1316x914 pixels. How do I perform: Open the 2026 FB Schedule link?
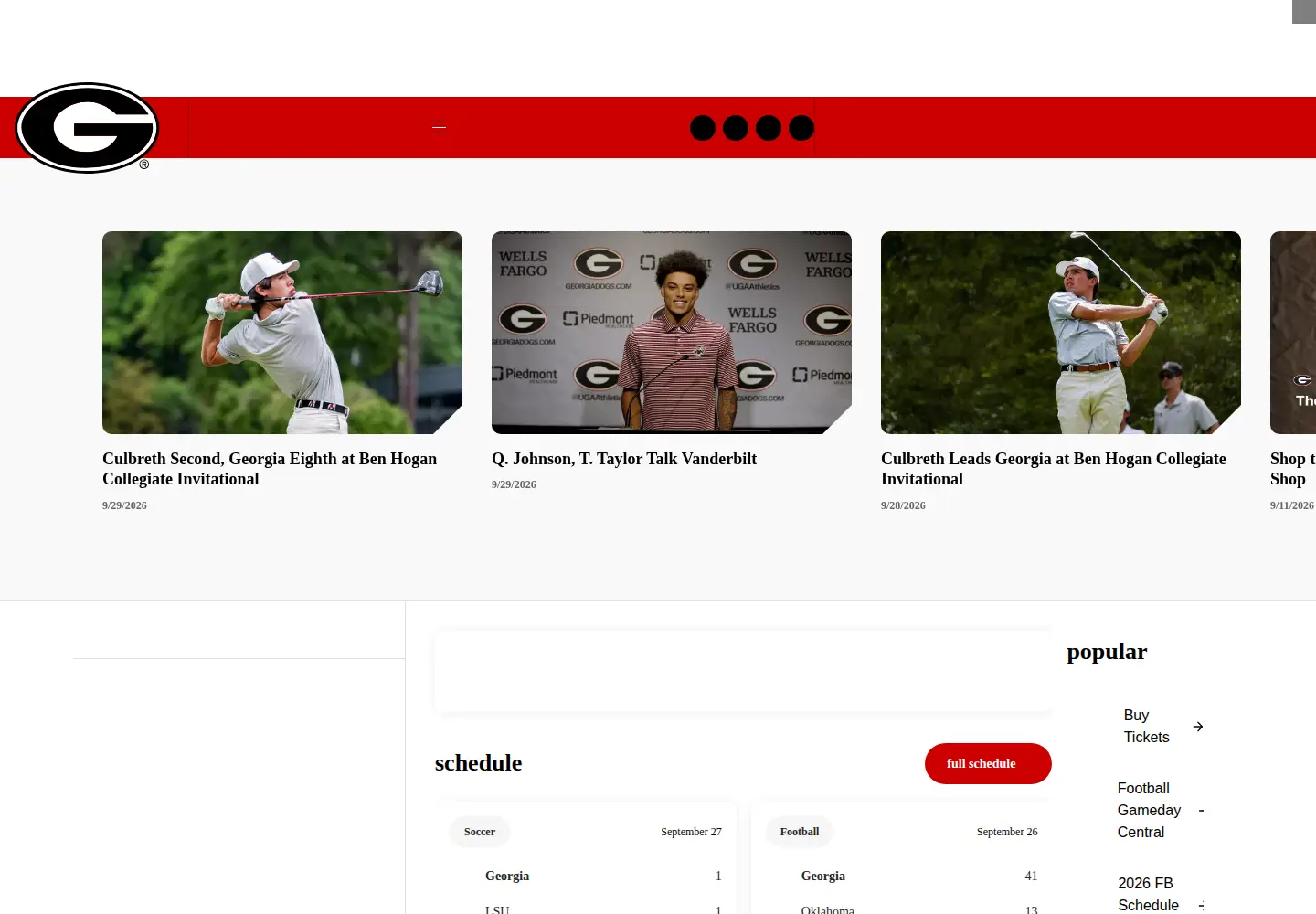click(1148, 894)
